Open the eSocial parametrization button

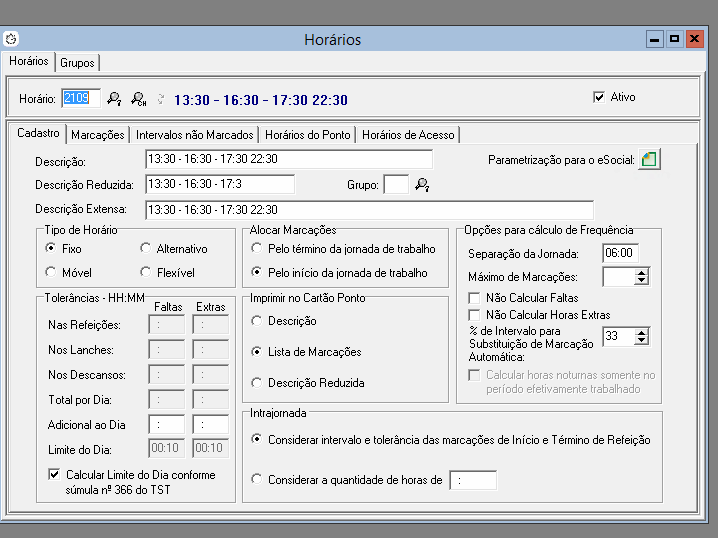(649, 159)
